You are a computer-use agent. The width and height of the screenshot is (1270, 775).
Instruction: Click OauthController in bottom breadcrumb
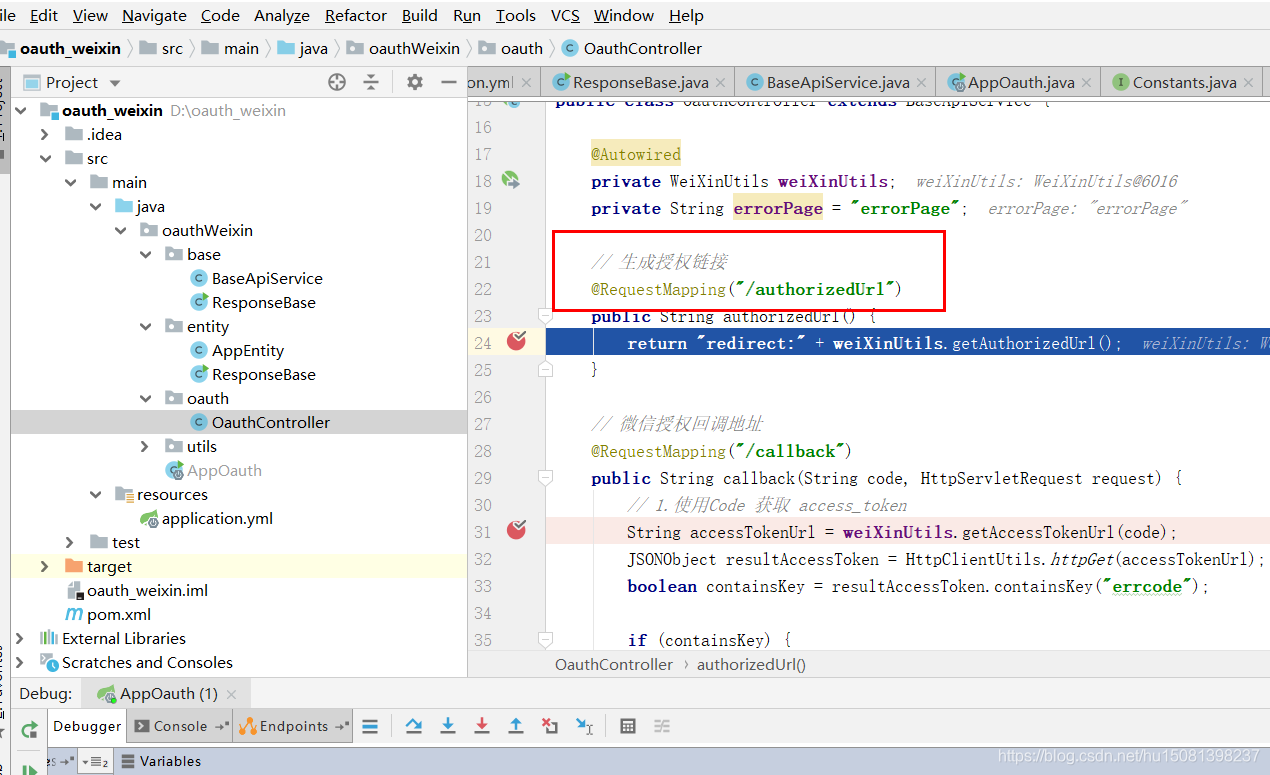[x=614, y=664]
